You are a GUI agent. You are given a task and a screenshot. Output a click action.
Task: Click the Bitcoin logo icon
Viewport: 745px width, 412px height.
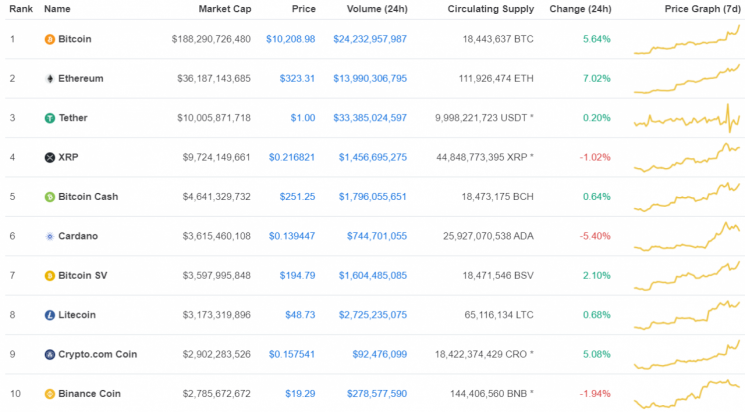coord(49,39)
